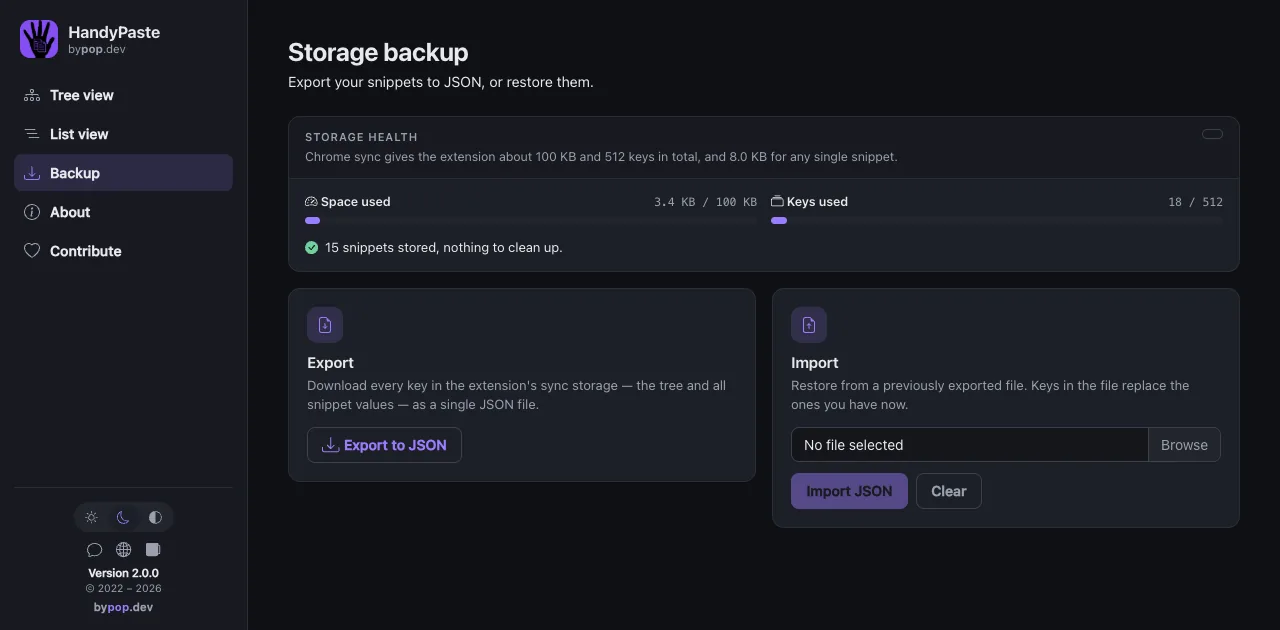This screenshot has height=630, width=1280.
Task: Click Browse to choose a file
Action: click(x=1184, y=445)
